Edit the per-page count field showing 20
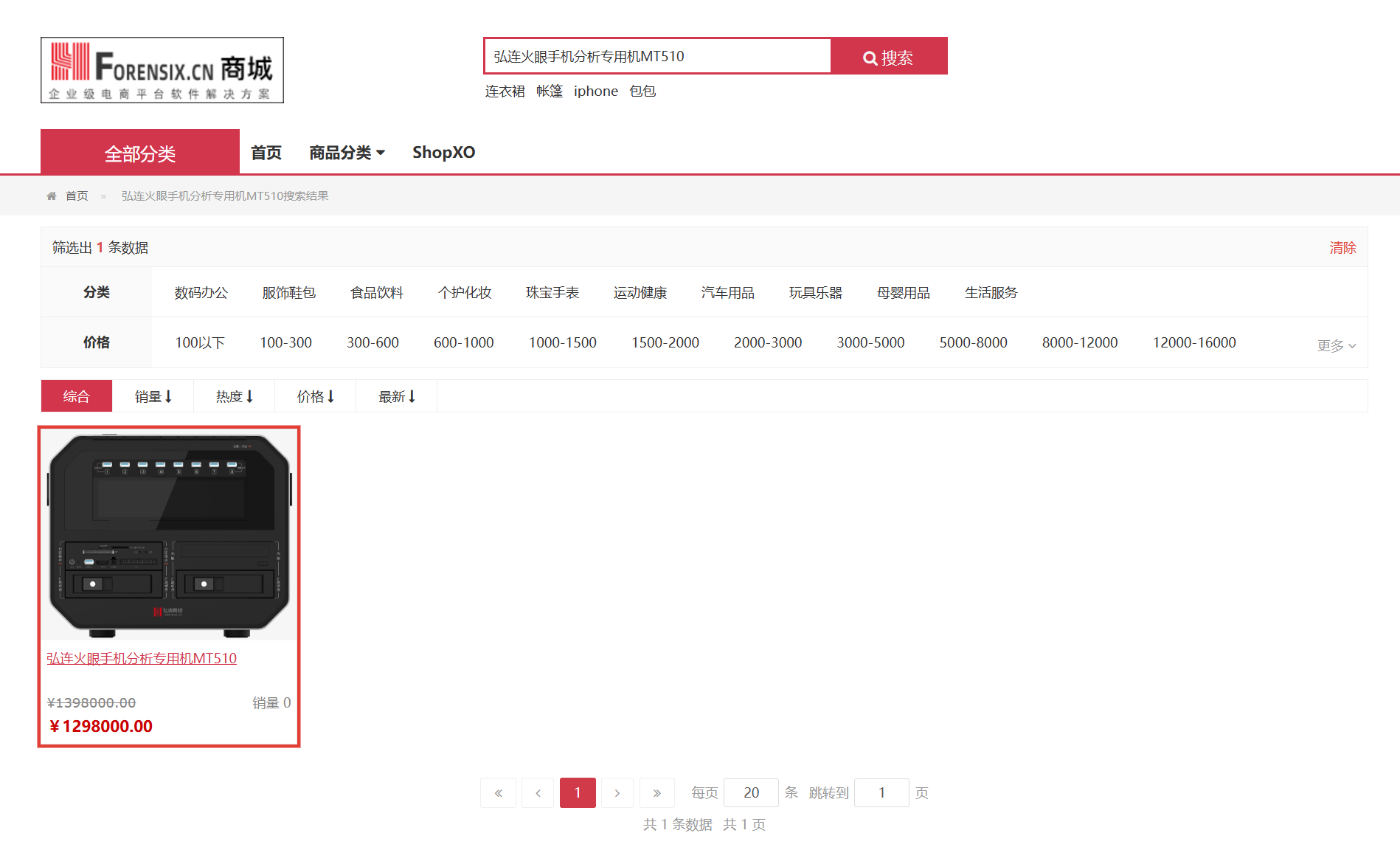Screen dimensions: 1400x864 [x=751, y=793]
